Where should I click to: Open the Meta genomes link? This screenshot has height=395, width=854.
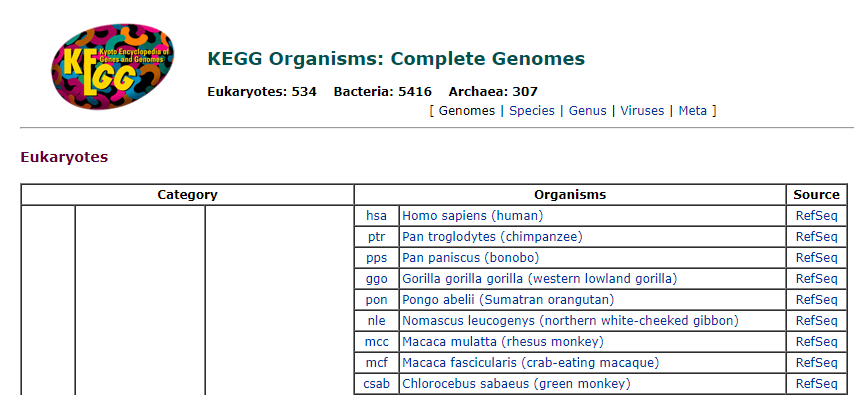(x=692, y=111)
